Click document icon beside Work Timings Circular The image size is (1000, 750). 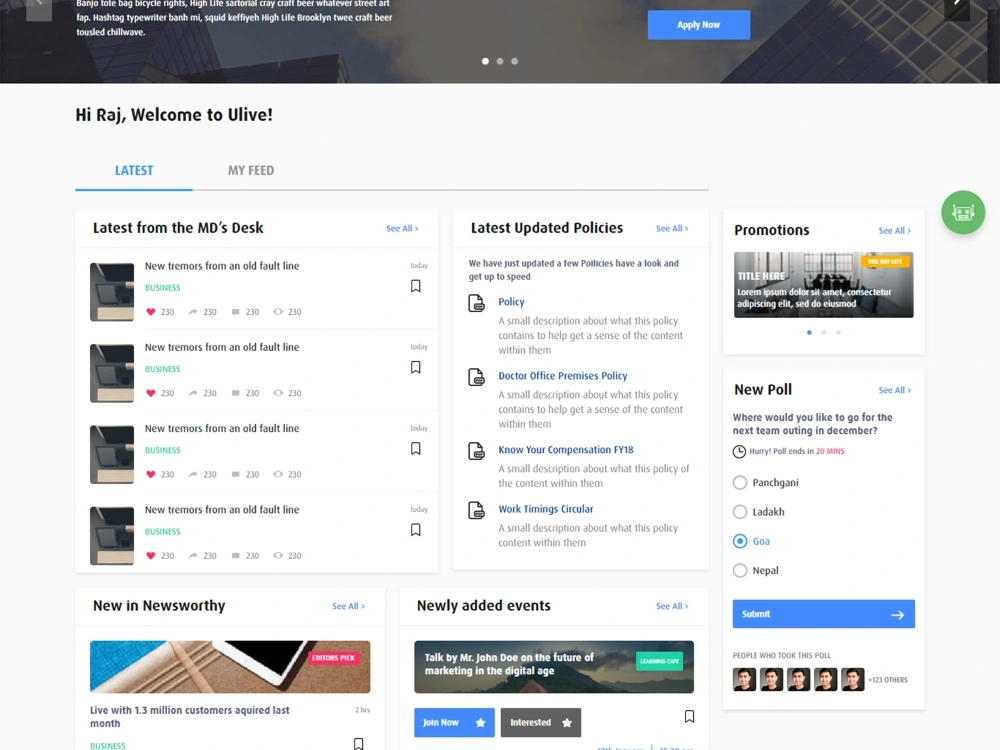(476, 510)
